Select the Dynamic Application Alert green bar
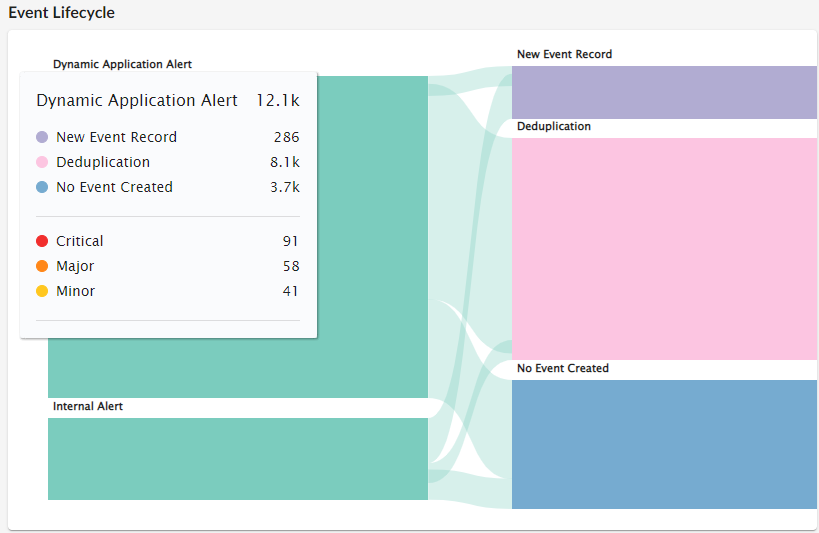Viewport: 819px width, 533px height. click(370, 240)
